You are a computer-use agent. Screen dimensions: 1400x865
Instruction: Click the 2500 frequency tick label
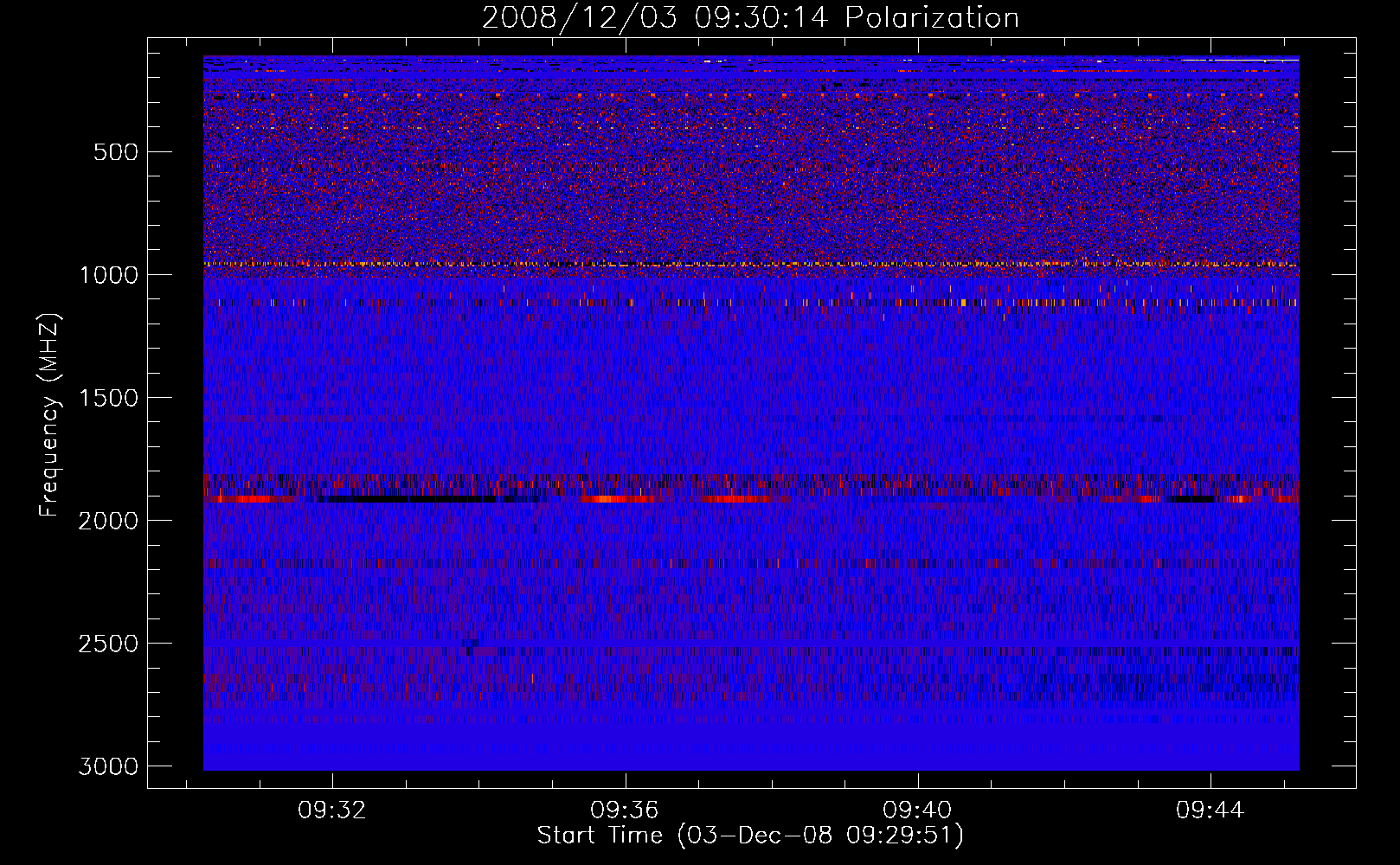tap(108, 644)
